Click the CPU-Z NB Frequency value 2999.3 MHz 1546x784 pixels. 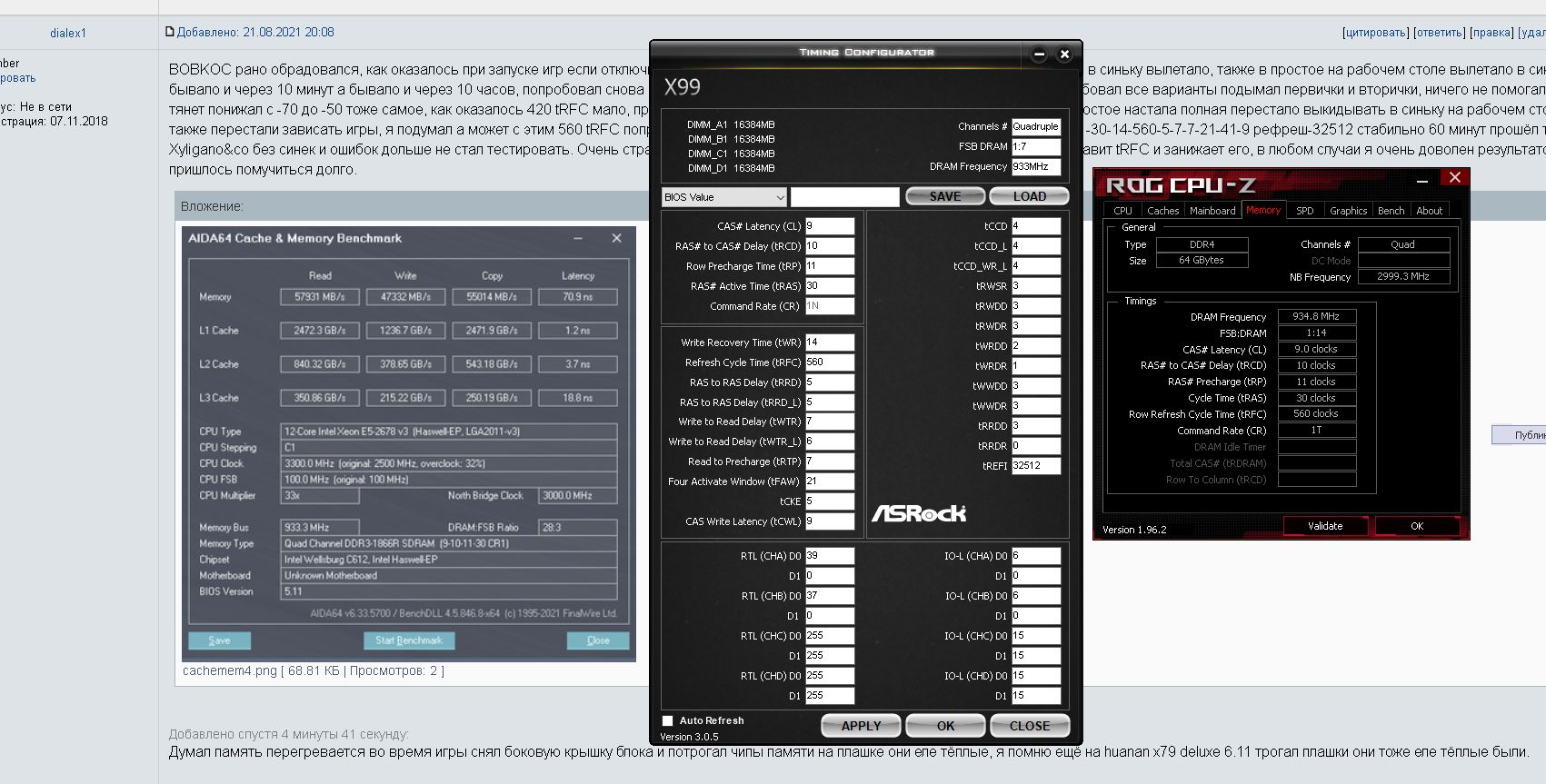tap(1403, 277)
